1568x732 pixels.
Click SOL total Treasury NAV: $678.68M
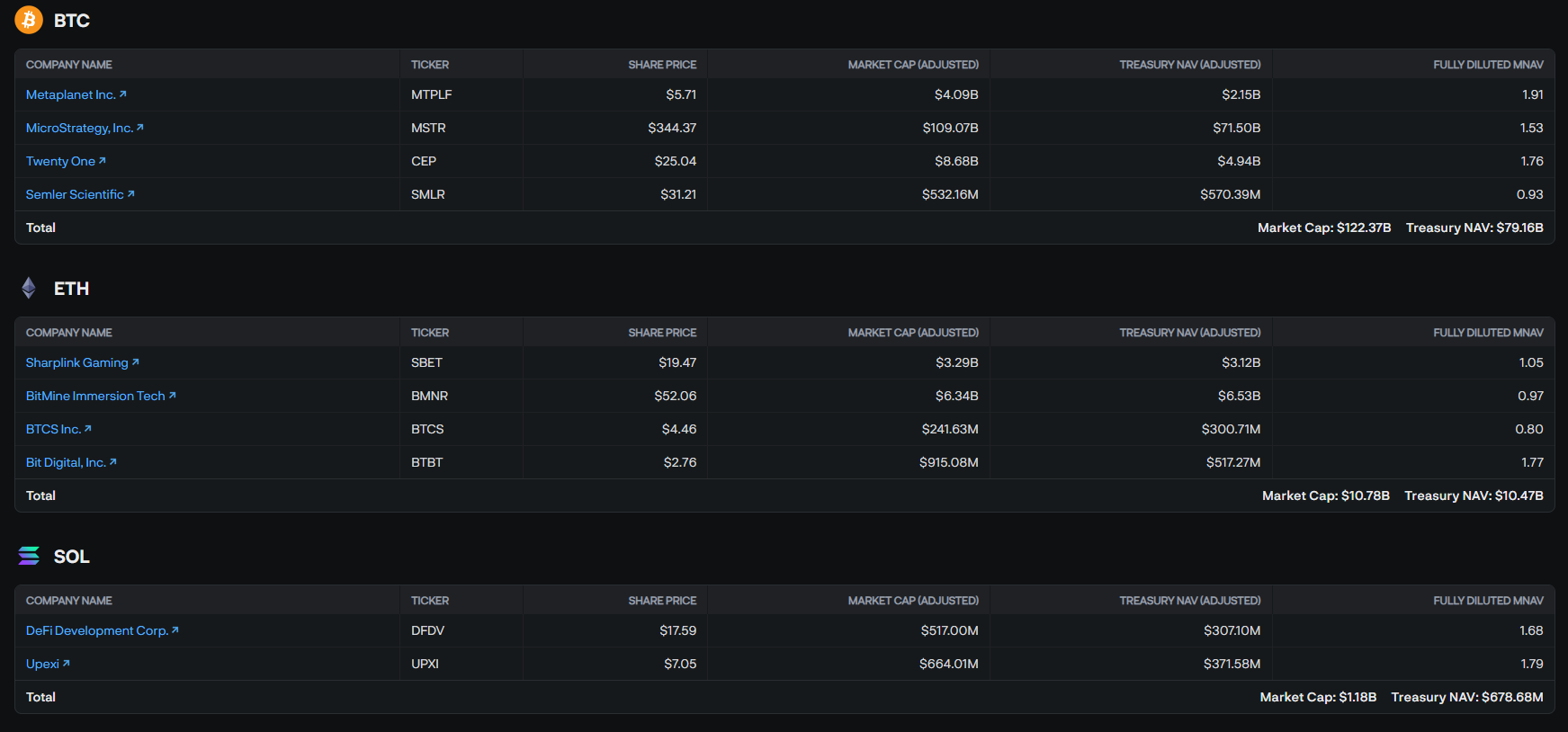1467,697
